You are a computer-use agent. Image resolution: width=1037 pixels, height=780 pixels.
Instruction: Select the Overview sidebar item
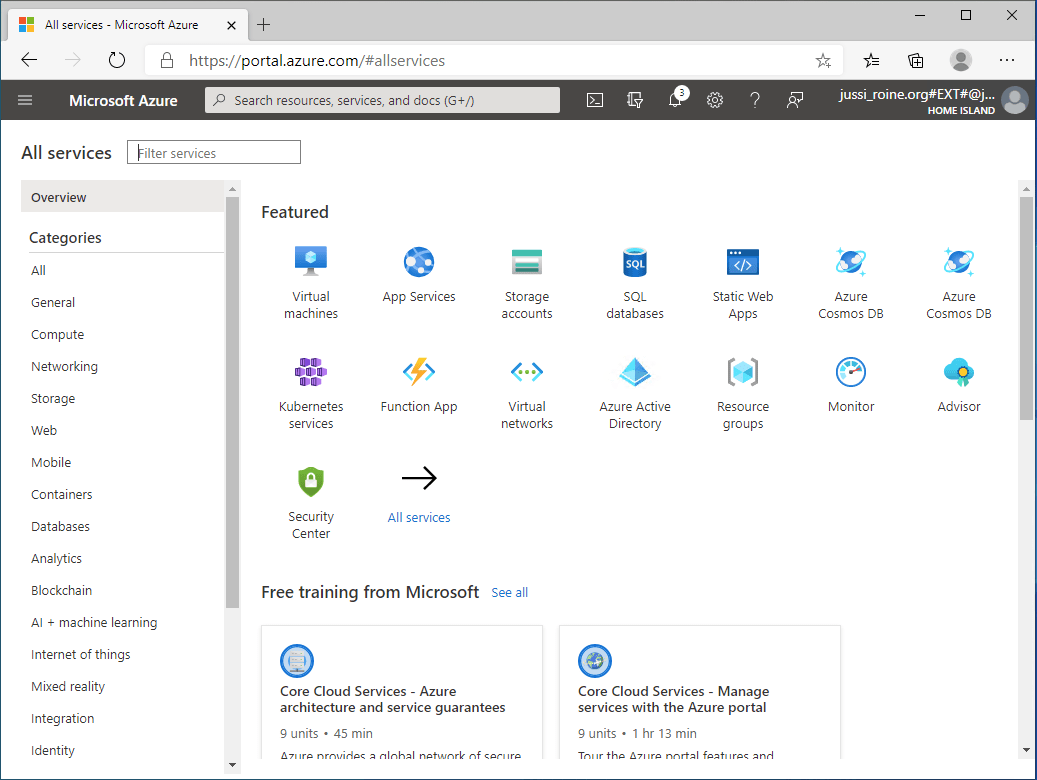point(122,197)
